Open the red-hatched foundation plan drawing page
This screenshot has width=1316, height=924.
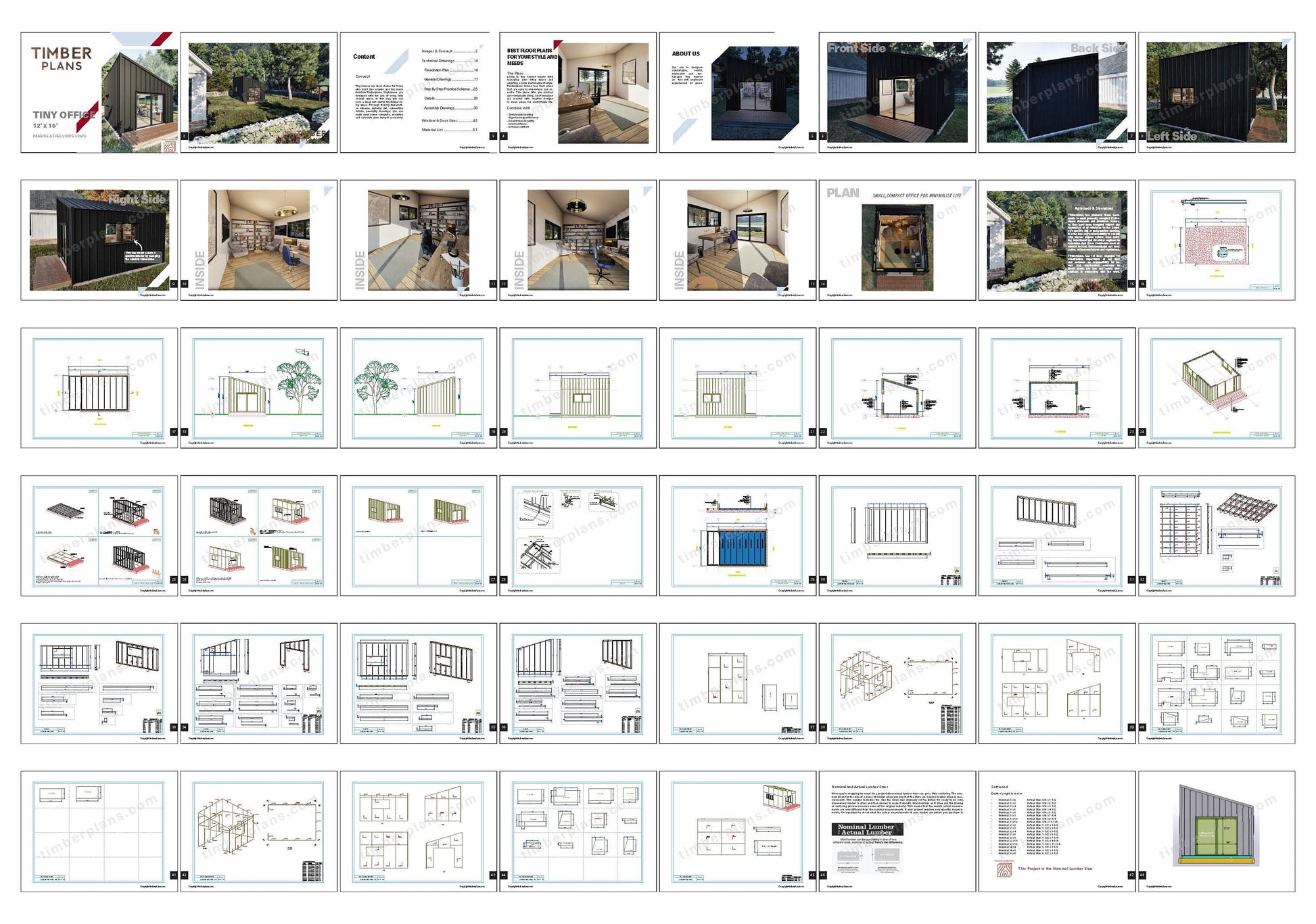tap(1216, 240)
